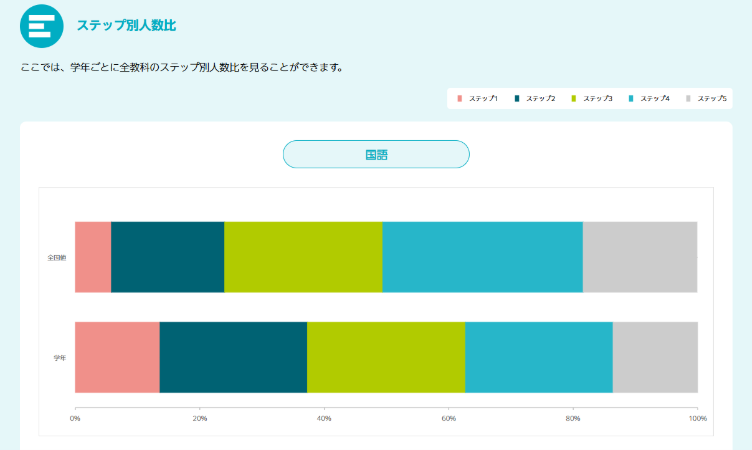Screen dimensions: 752x450
Task: Click the 80% axis tick label
Action: 573,418
